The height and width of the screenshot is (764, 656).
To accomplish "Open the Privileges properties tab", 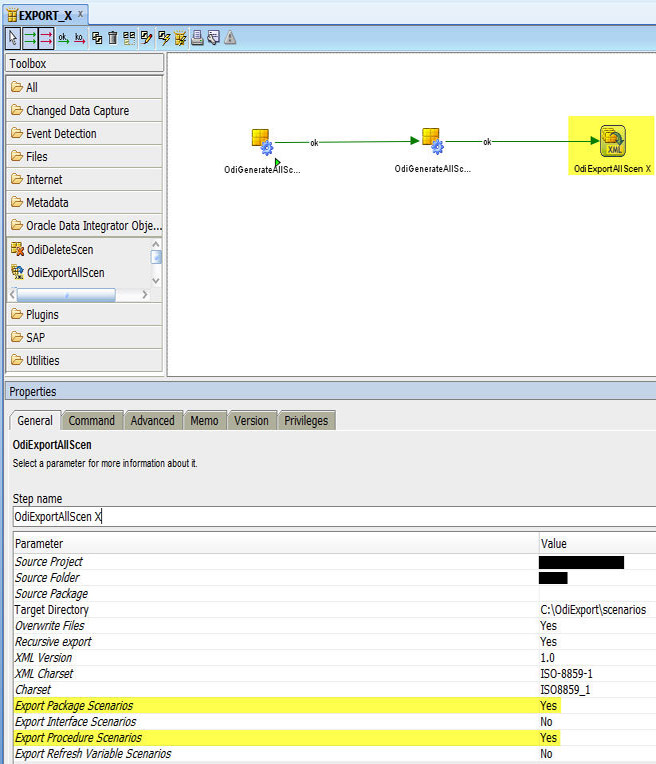I will pyautogui.click(x=306, y=421).
